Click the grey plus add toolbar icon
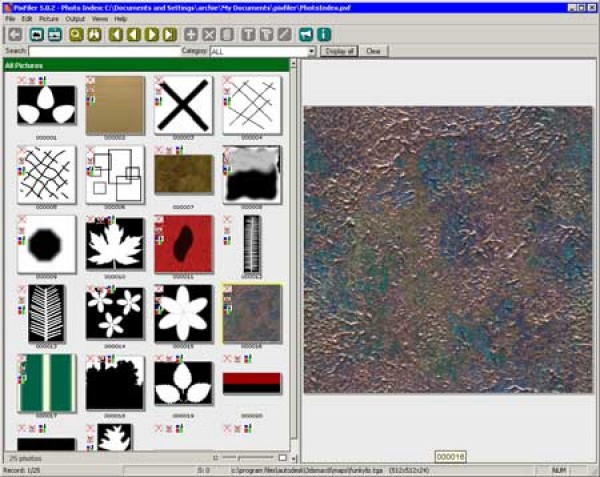The height and width of the screenshot is (477, 600). click(x=191, y=35)
